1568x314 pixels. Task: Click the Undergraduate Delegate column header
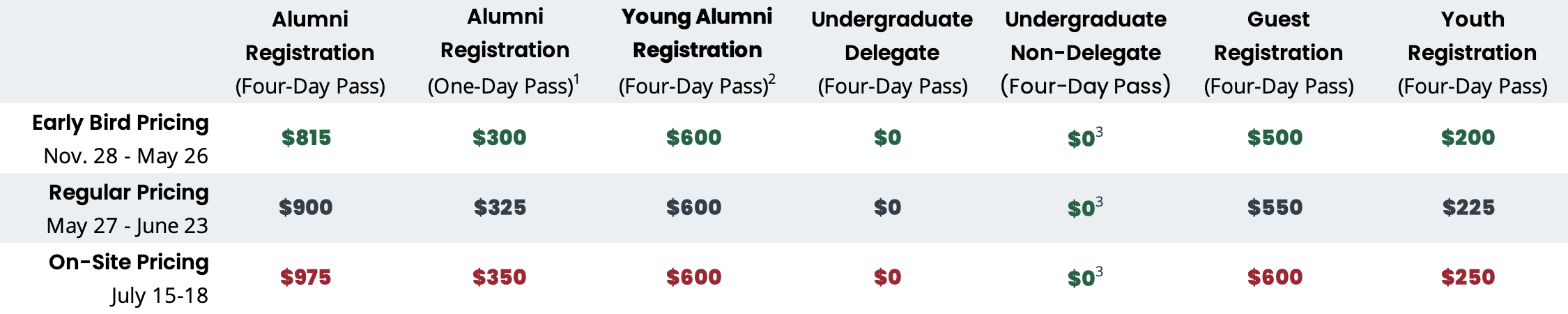[x=892, y=52]
